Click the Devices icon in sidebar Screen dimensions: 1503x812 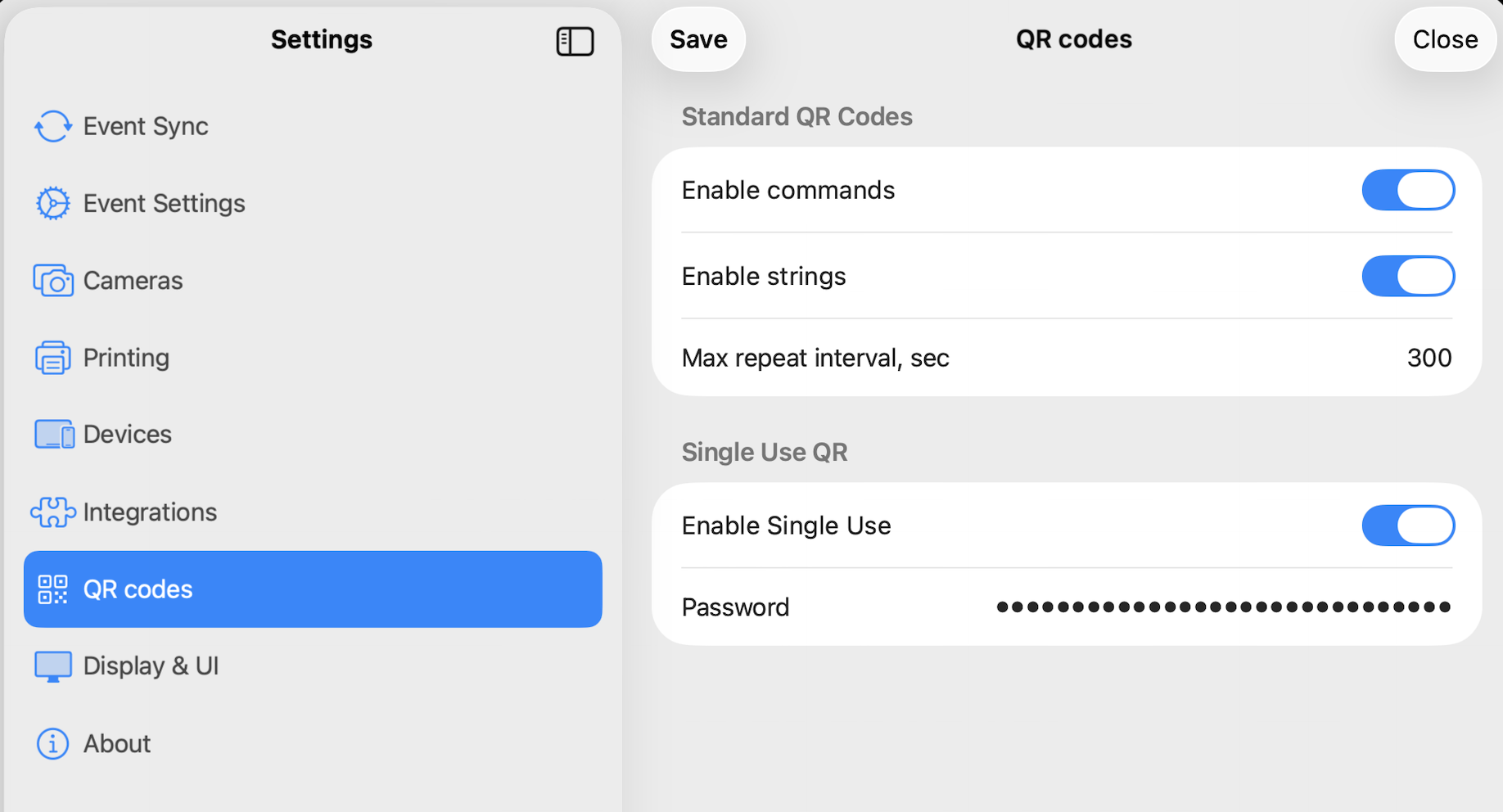[54, 435]
